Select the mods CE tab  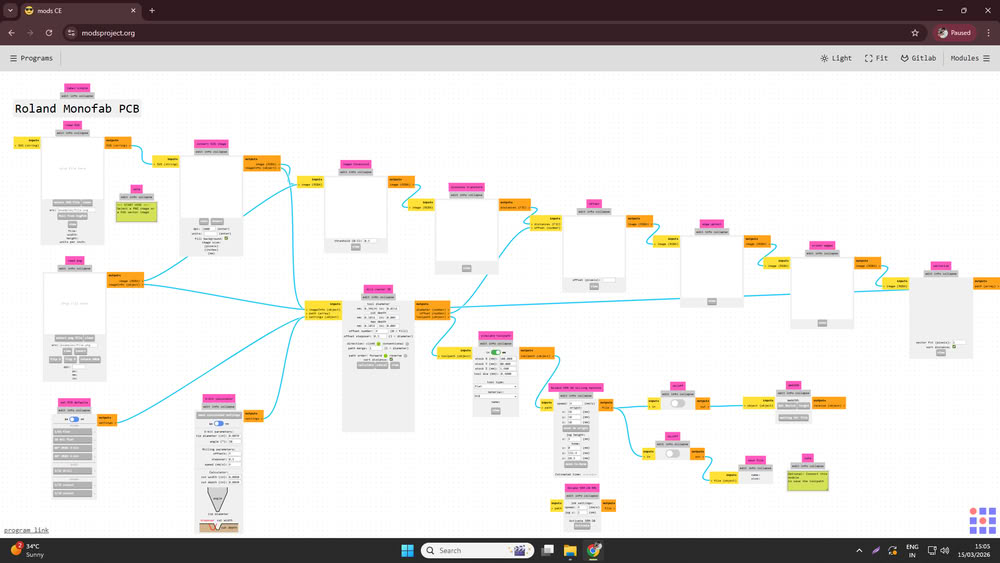click(79, 11)
